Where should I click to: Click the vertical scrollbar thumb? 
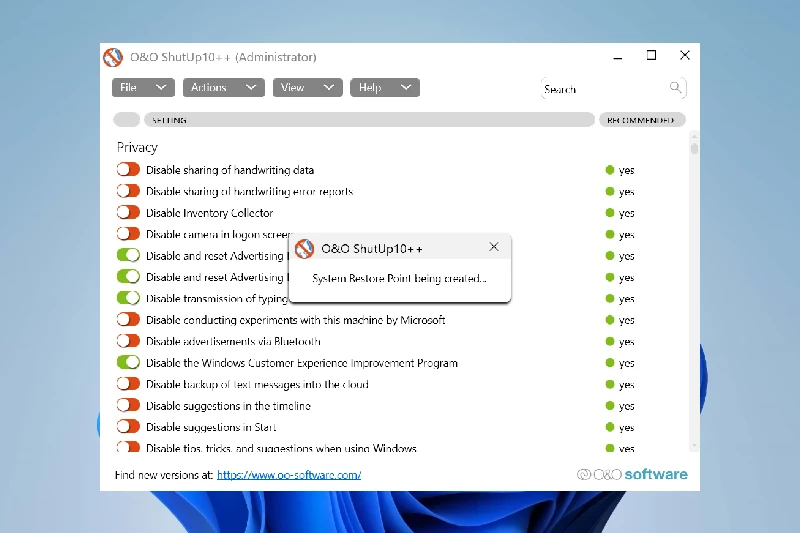point(694,149)
